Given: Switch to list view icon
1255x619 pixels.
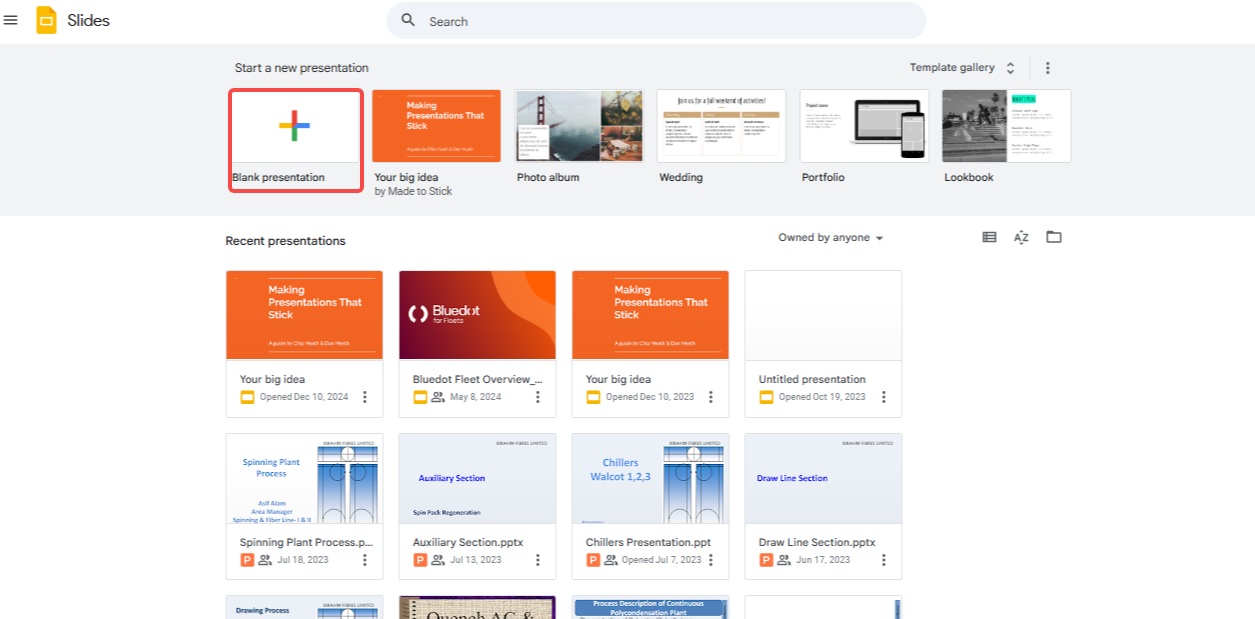Looking at the screenshot, I should pos(989,237).
